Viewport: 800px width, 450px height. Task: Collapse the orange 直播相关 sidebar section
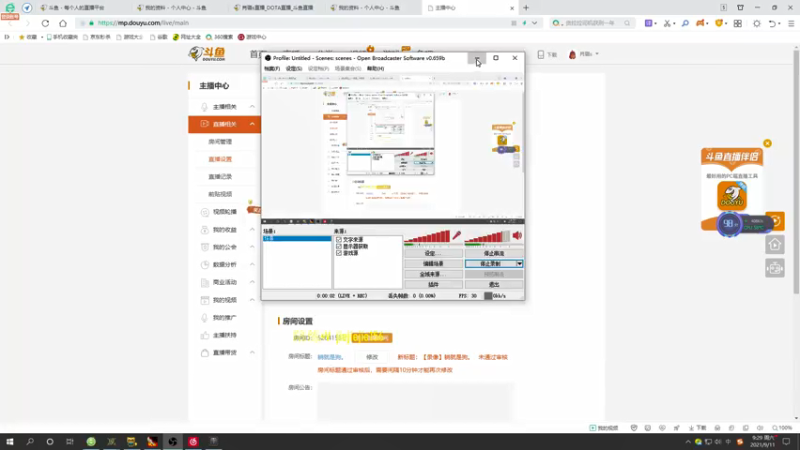tap(252, 124)
